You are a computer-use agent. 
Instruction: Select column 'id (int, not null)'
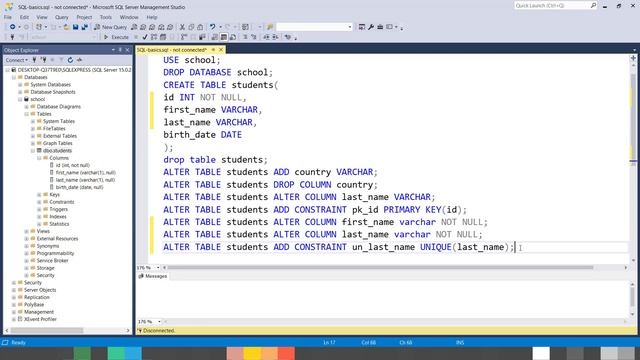(x=73, y=165)
